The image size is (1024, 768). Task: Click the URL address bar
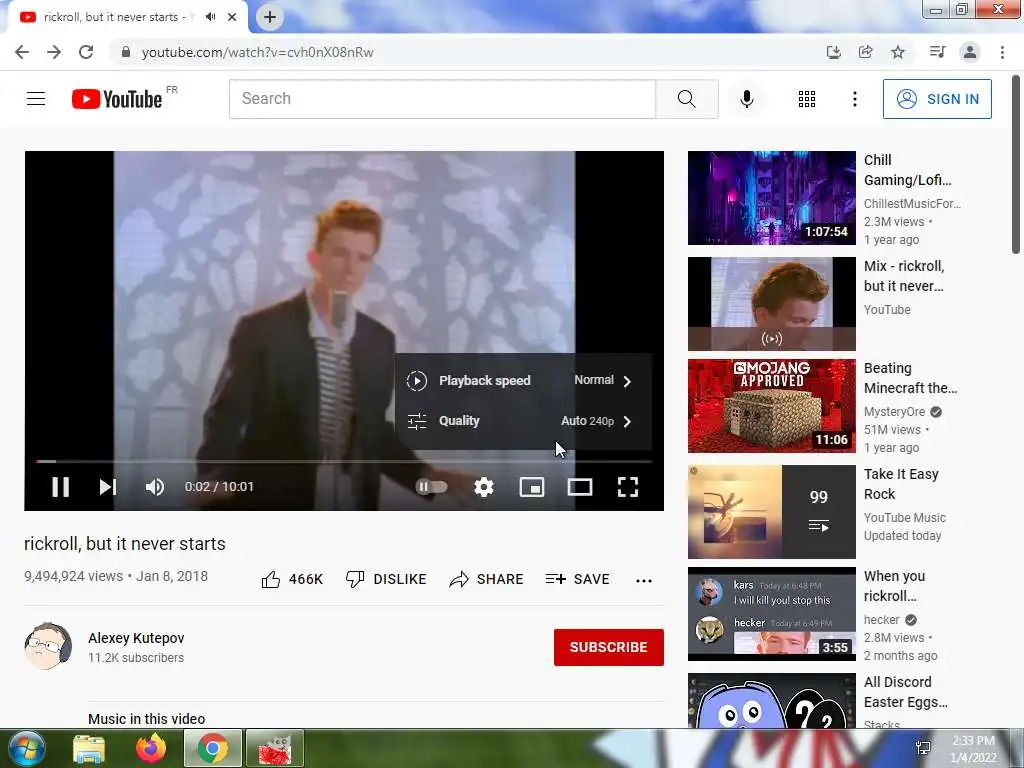click(470, 52)
